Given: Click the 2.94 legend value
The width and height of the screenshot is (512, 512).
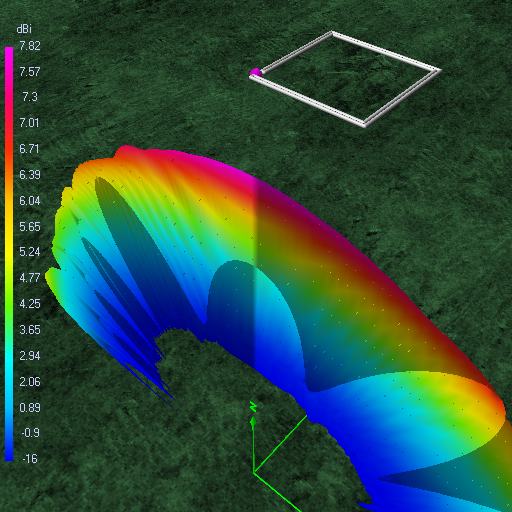Looking at the screenshot, I should point(30,356).
